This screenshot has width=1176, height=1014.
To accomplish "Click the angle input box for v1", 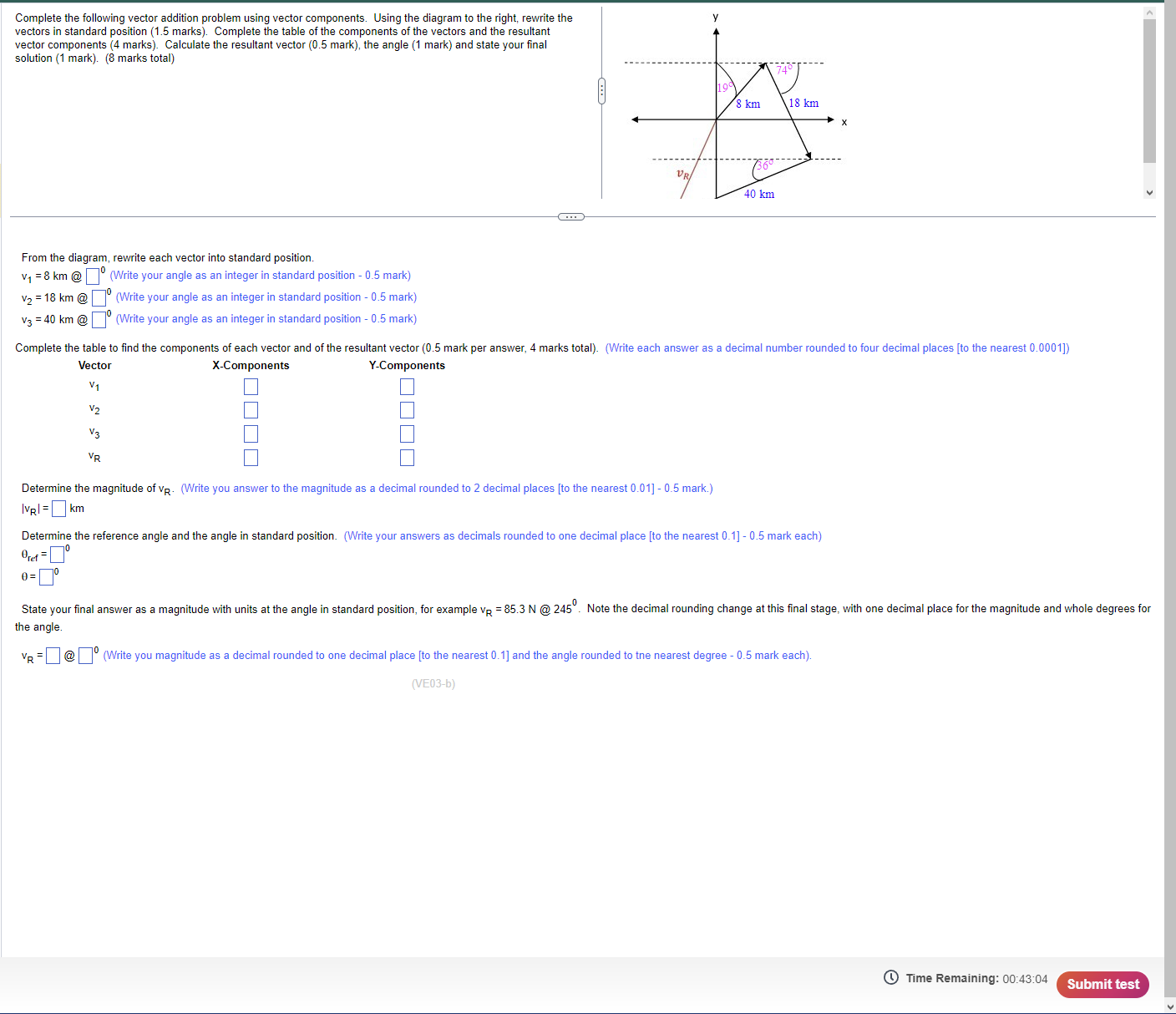I will (91, 275).
